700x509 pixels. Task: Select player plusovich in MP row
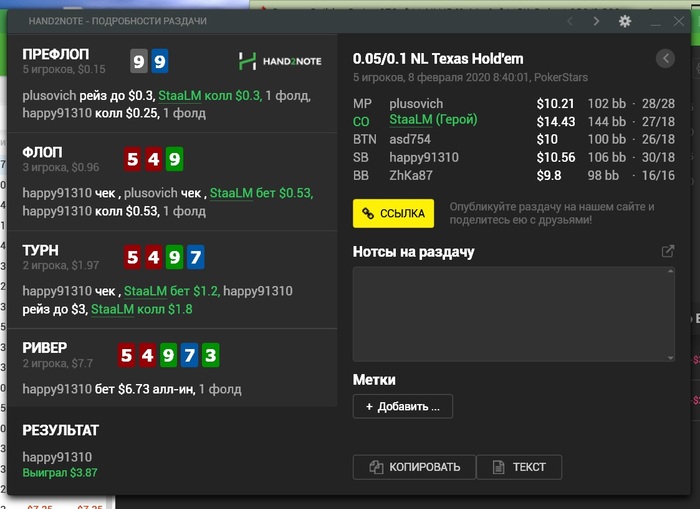[x=416, y=104]
